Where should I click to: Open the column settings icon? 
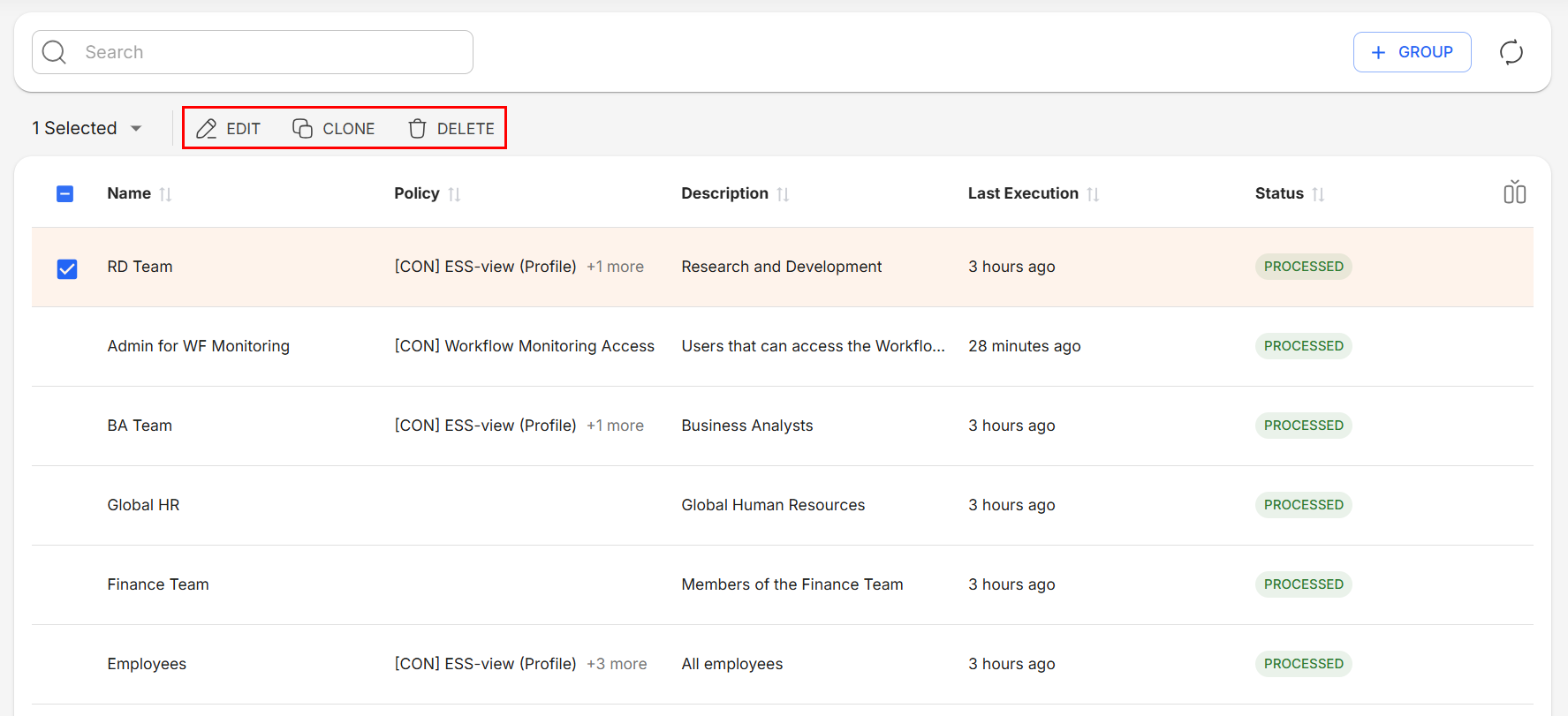pyautogui.click(x=1514, y=192)
